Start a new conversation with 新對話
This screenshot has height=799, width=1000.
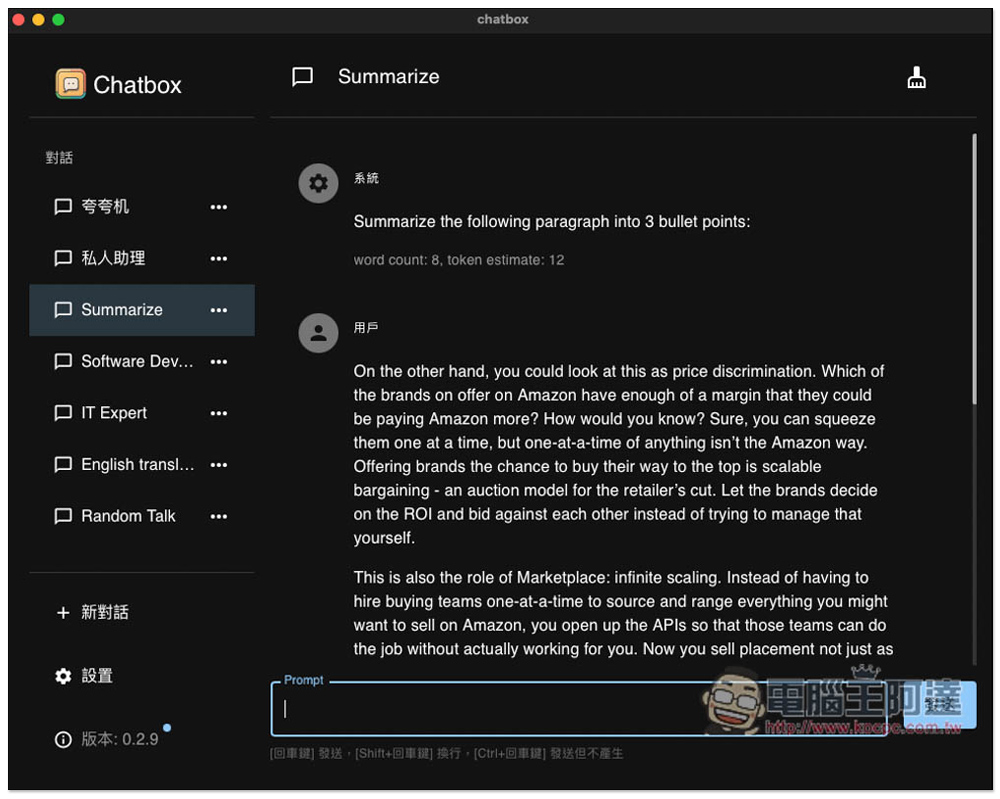(x=142, y=613)
